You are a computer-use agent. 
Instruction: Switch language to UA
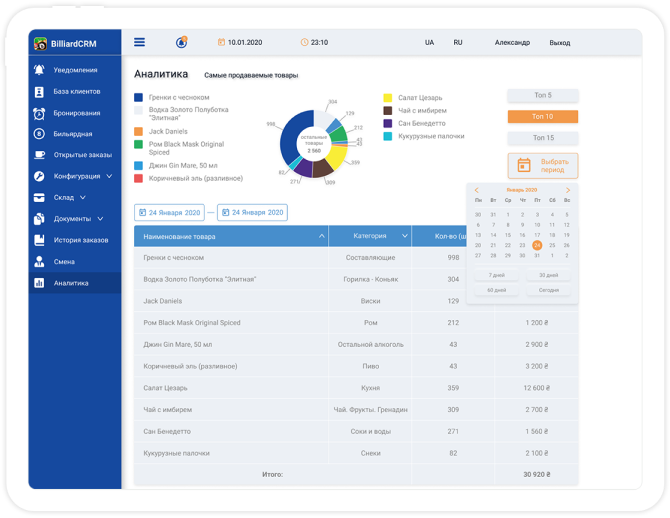click(x=429, y=43)
